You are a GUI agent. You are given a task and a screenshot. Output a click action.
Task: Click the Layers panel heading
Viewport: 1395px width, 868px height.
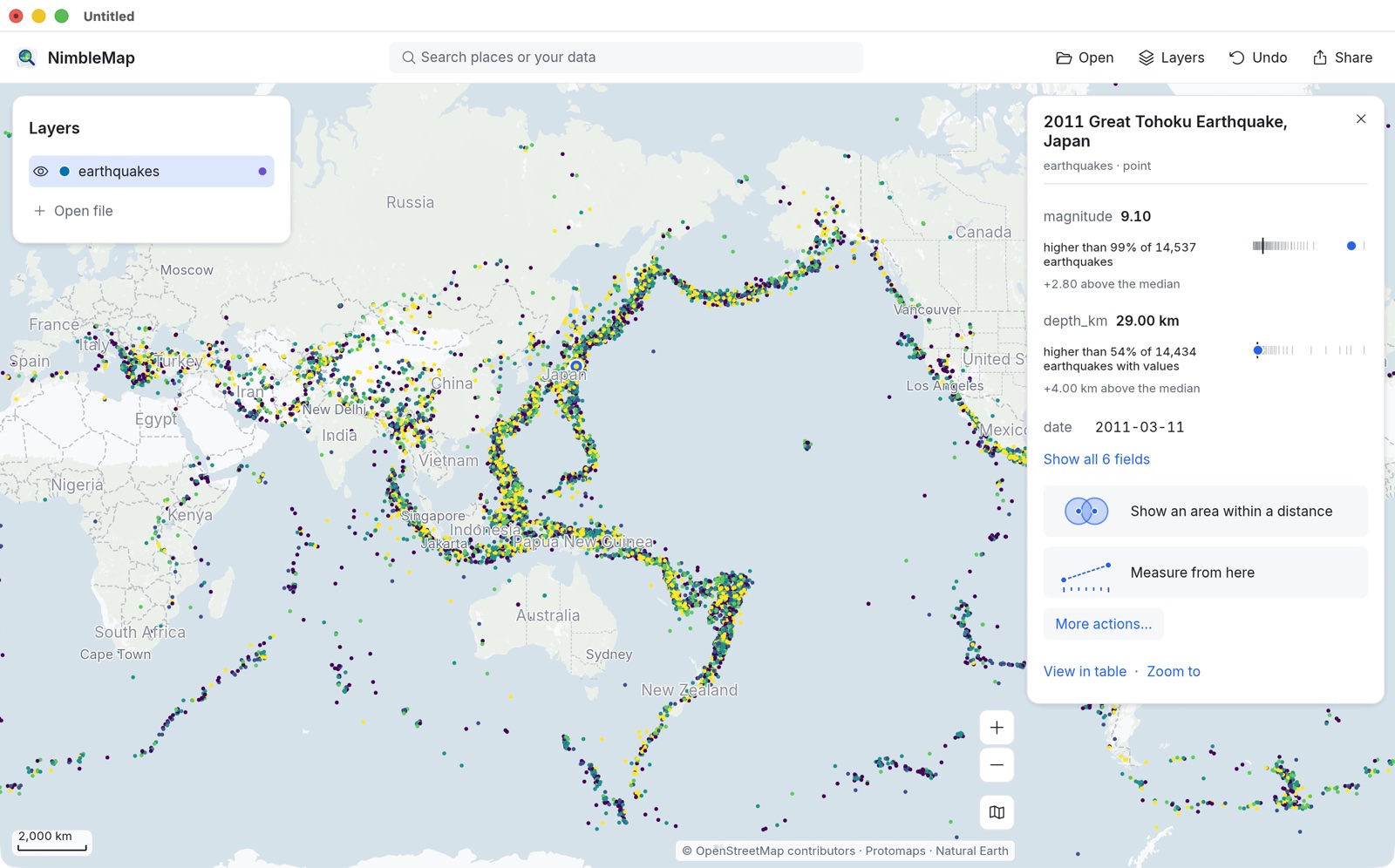tap(54, 128)
